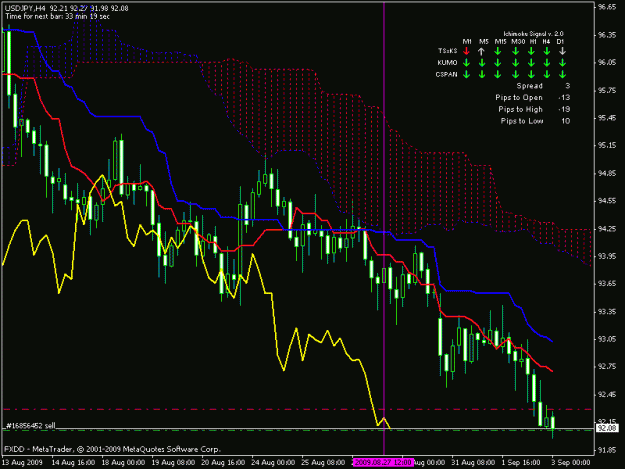
Task: Click the red TSxKS arrow under M1
Action: click(466, 51)
